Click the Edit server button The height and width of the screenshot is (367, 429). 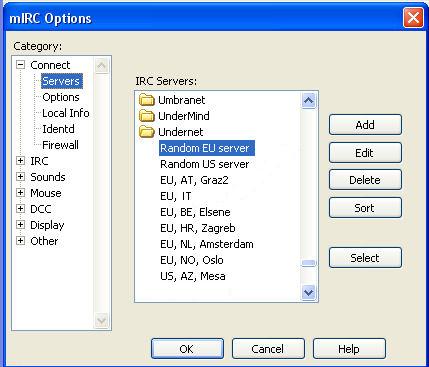pyautogui.click(x=365, y=153)
